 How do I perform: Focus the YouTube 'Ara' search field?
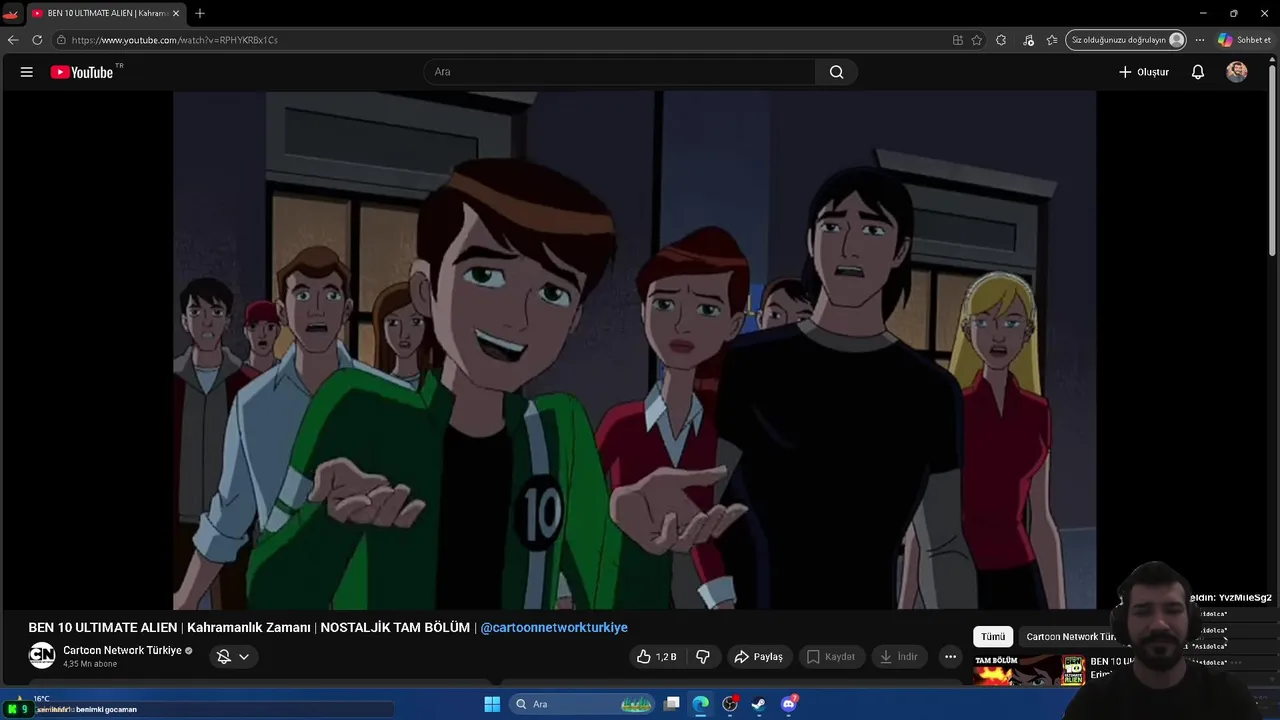[620, 72]
